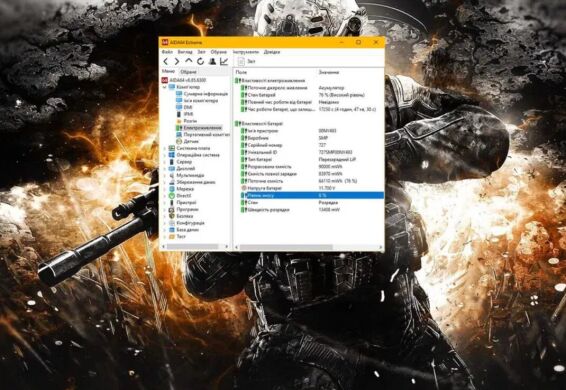Switch to the Обране panel tab
566x390 pixels.
pos(188,72)
